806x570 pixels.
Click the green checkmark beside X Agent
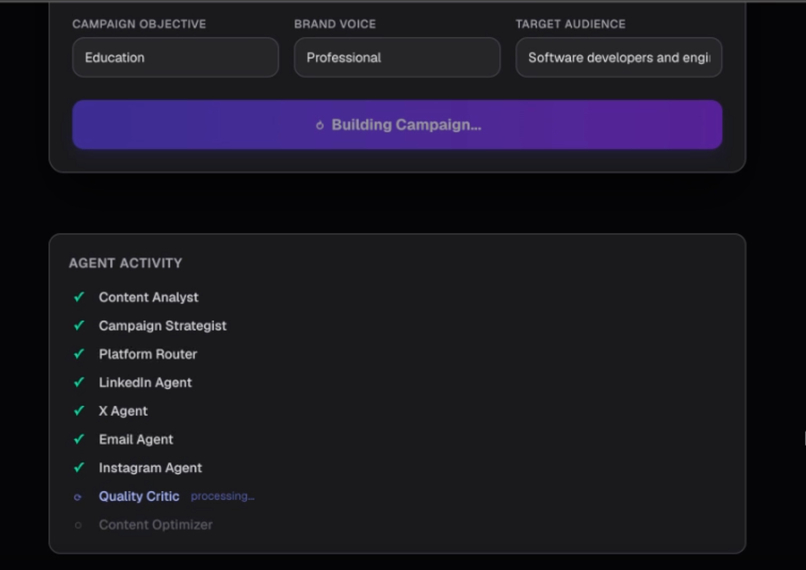tap(79, 411)
